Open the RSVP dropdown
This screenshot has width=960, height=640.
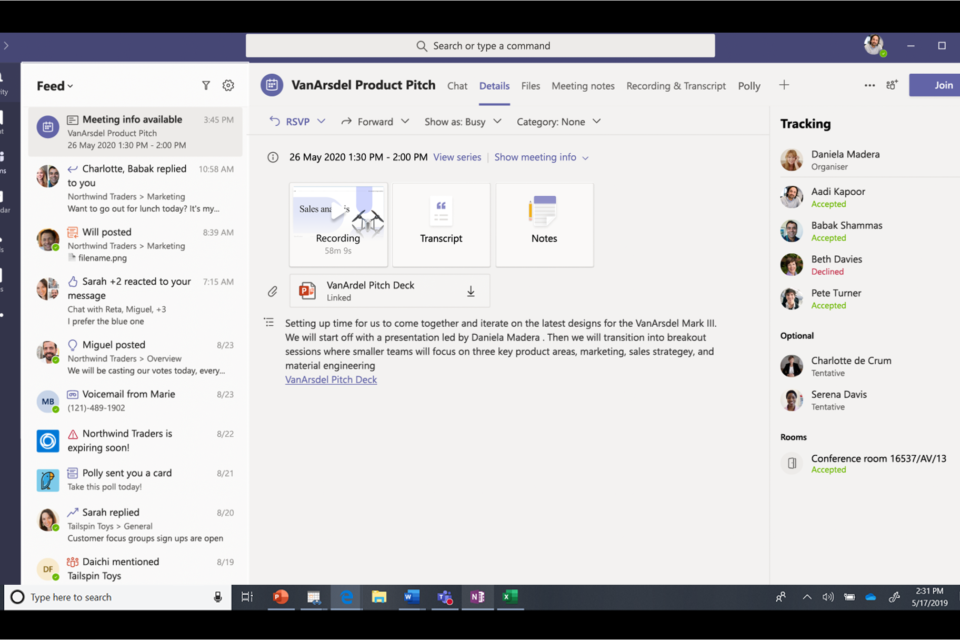pyautogui.click(x=321, y=121)
